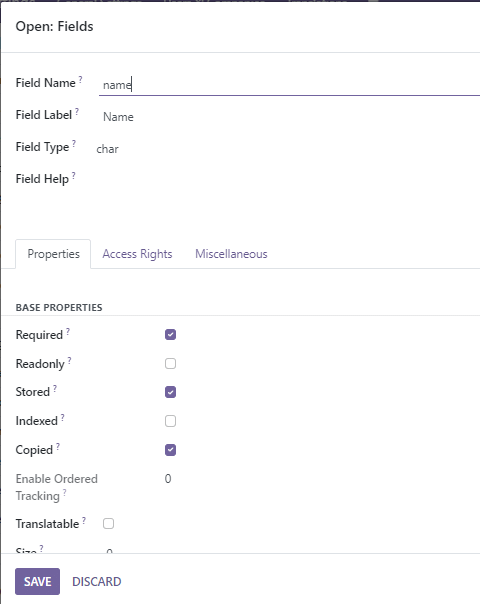Switch to the Access Rights tab
Image resolution: width=480 pixels, height=604 pixels.
pos(137,254)
